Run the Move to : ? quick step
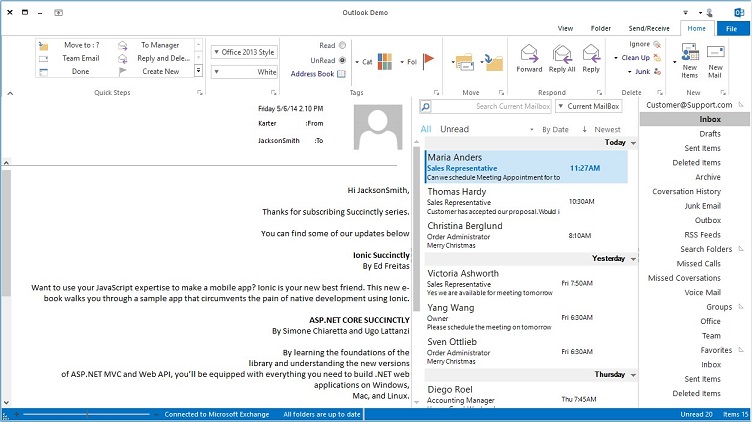Screen dimensions: 752x422 [x=70, y=45]
